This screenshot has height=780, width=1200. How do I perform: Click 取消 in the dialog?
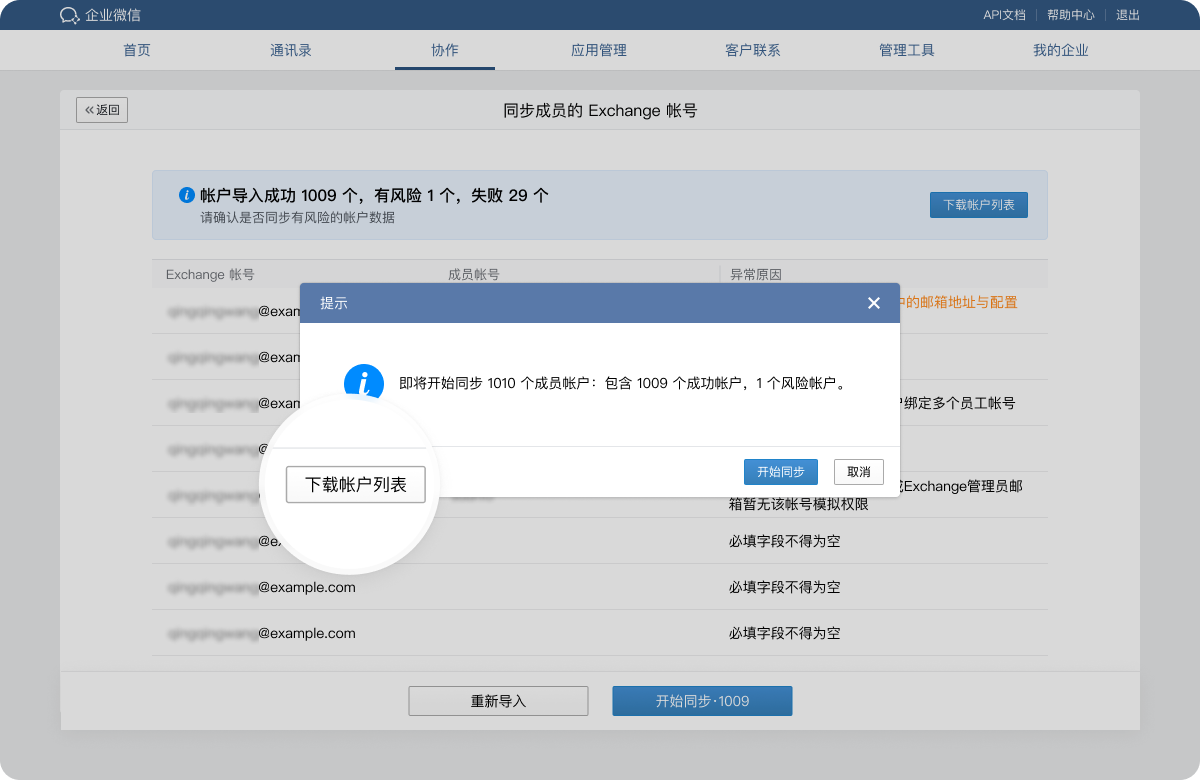pos(859,472)
